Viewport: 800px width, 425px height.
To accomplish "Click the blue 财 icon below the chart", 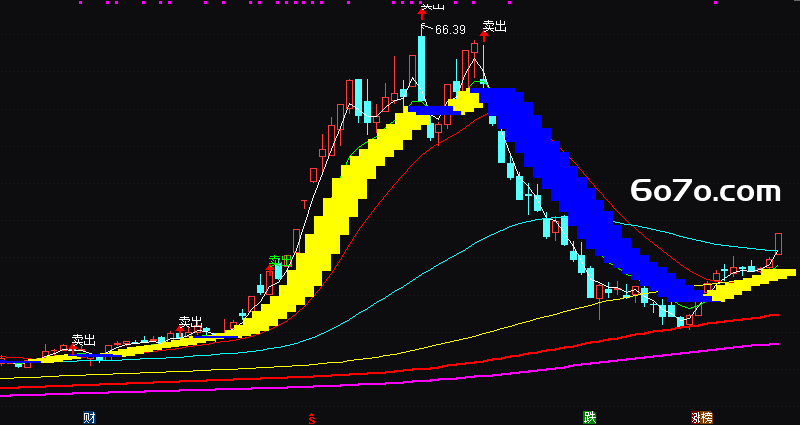I will (89, 418).
